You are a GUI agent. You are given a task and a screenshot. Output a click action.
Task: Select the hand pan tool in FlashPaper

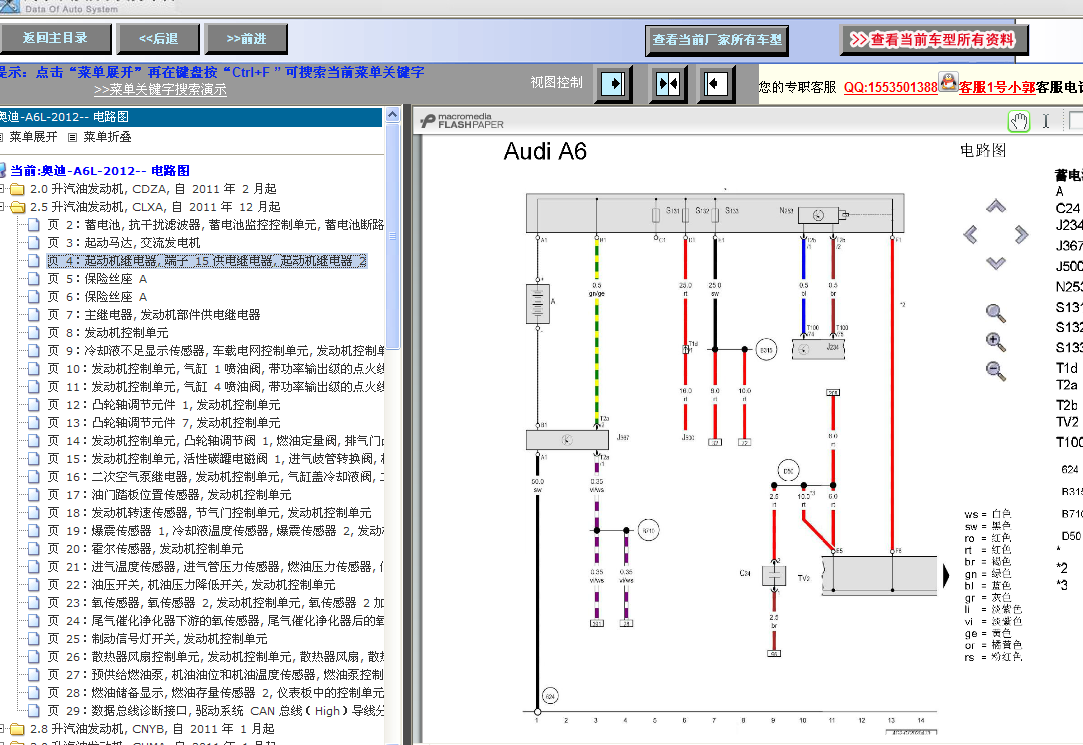[x=1019, y=122]
